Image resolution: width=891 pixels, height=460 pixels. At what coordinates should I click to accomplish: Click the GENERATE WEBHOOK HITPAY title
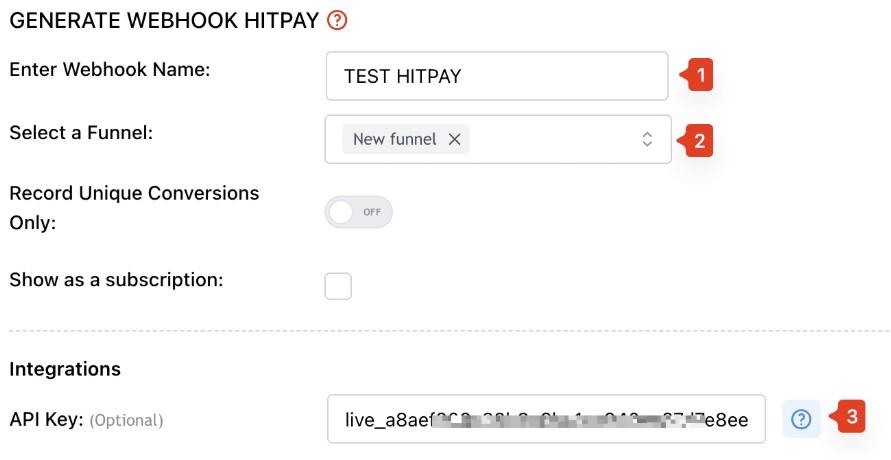pyautogui.click(x=164, y=21)
